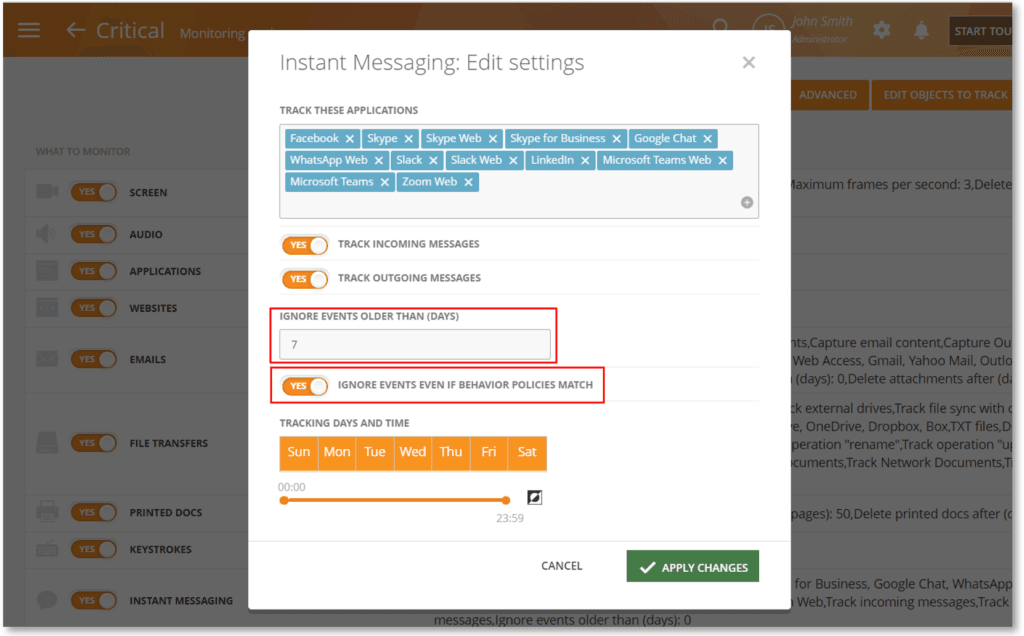Remove the Skype for Business tag
Screen dimensions: 1024x636
click(616, 139)
